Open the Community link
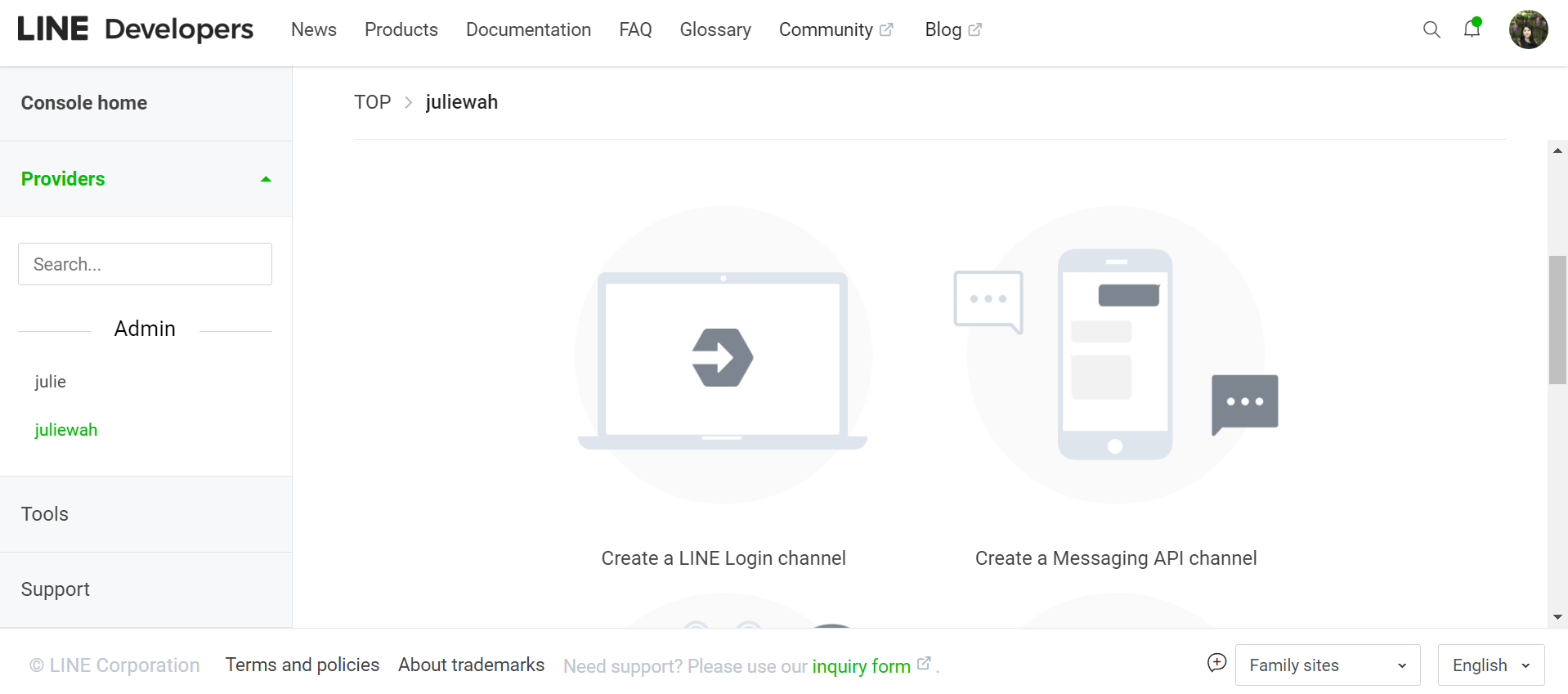This screenshot has width=1568, height=694. click(826, 29)
